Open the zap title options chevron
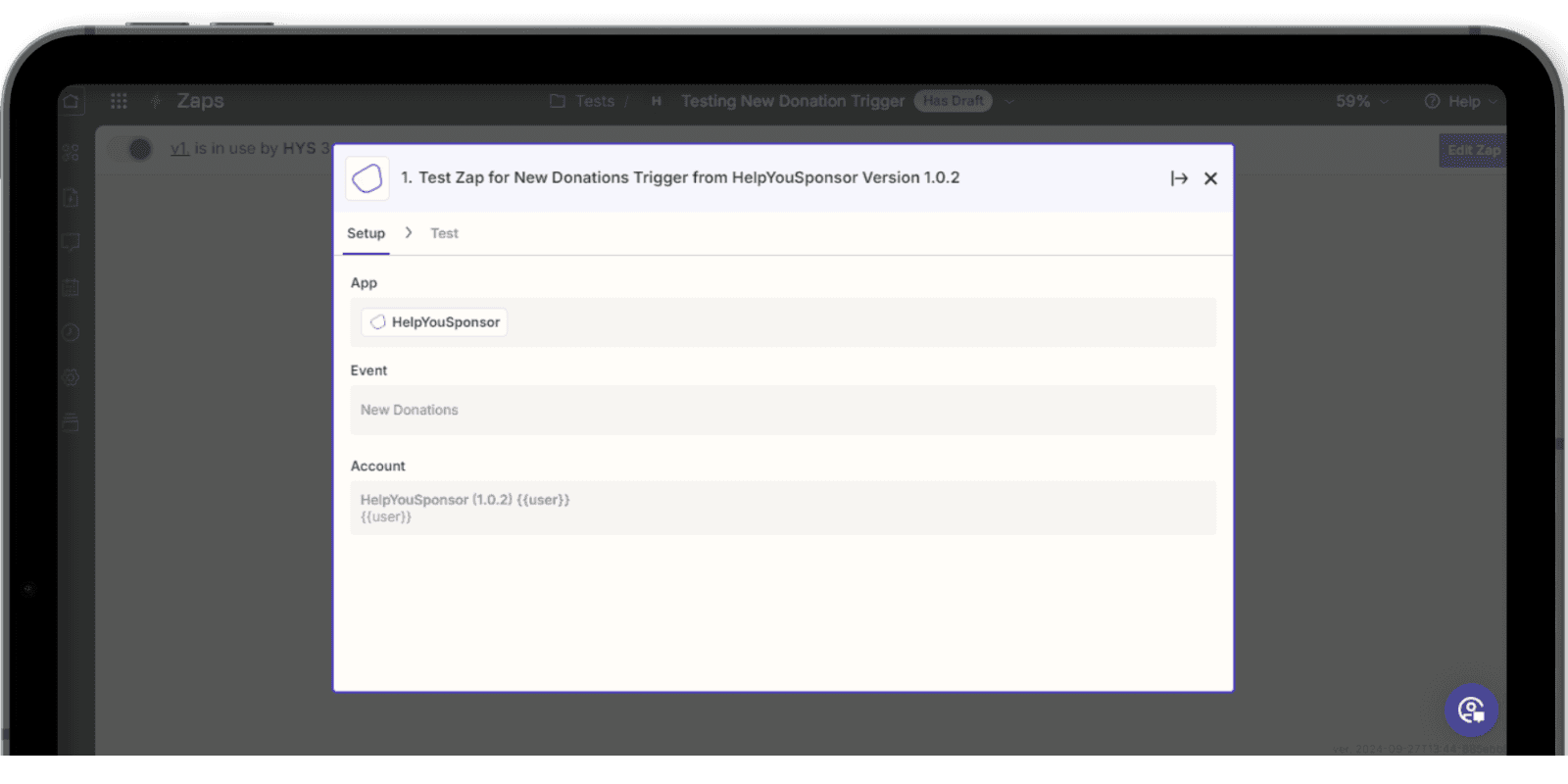 [x=1008, y=101]
